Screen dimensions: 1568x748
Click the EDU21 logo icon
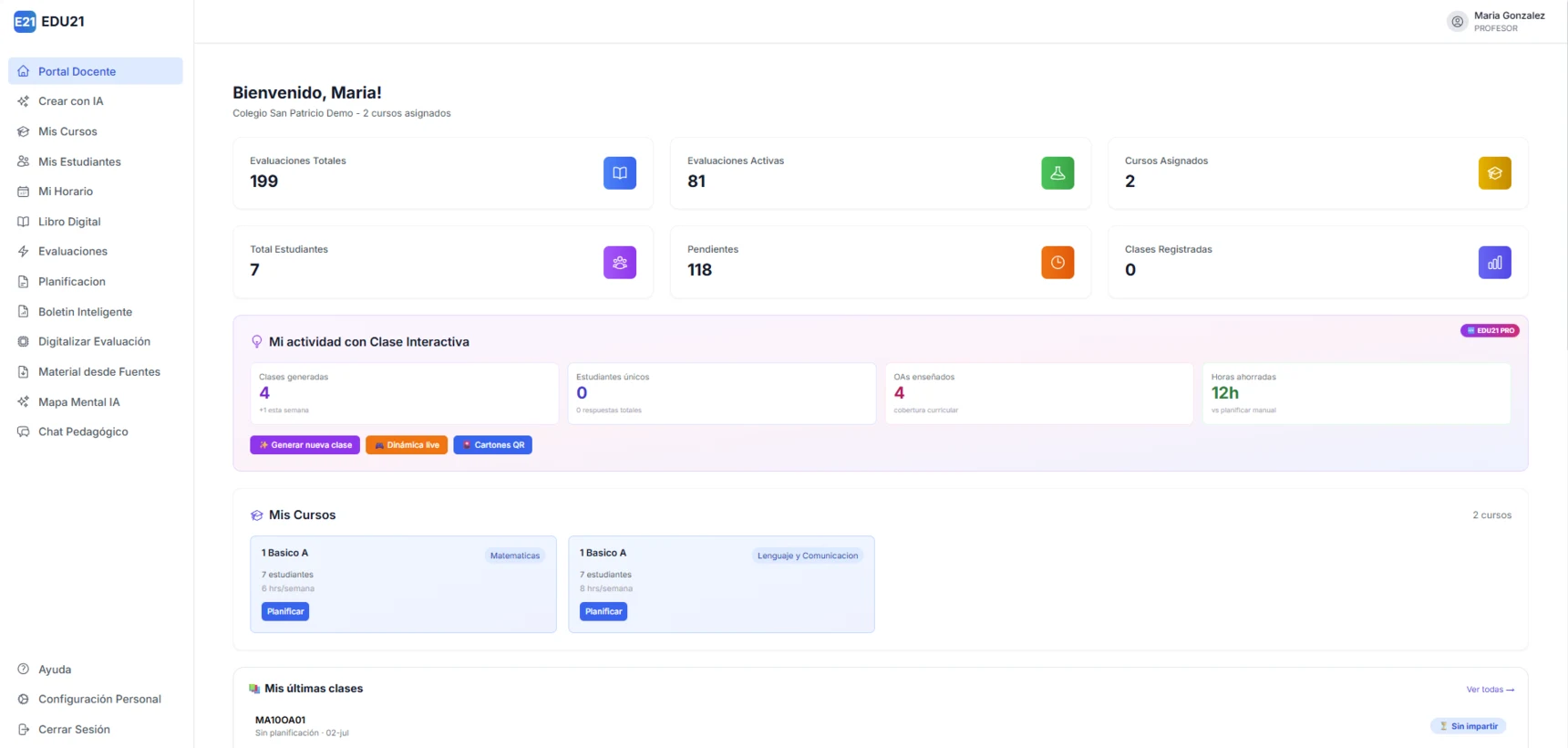point(26,22)
